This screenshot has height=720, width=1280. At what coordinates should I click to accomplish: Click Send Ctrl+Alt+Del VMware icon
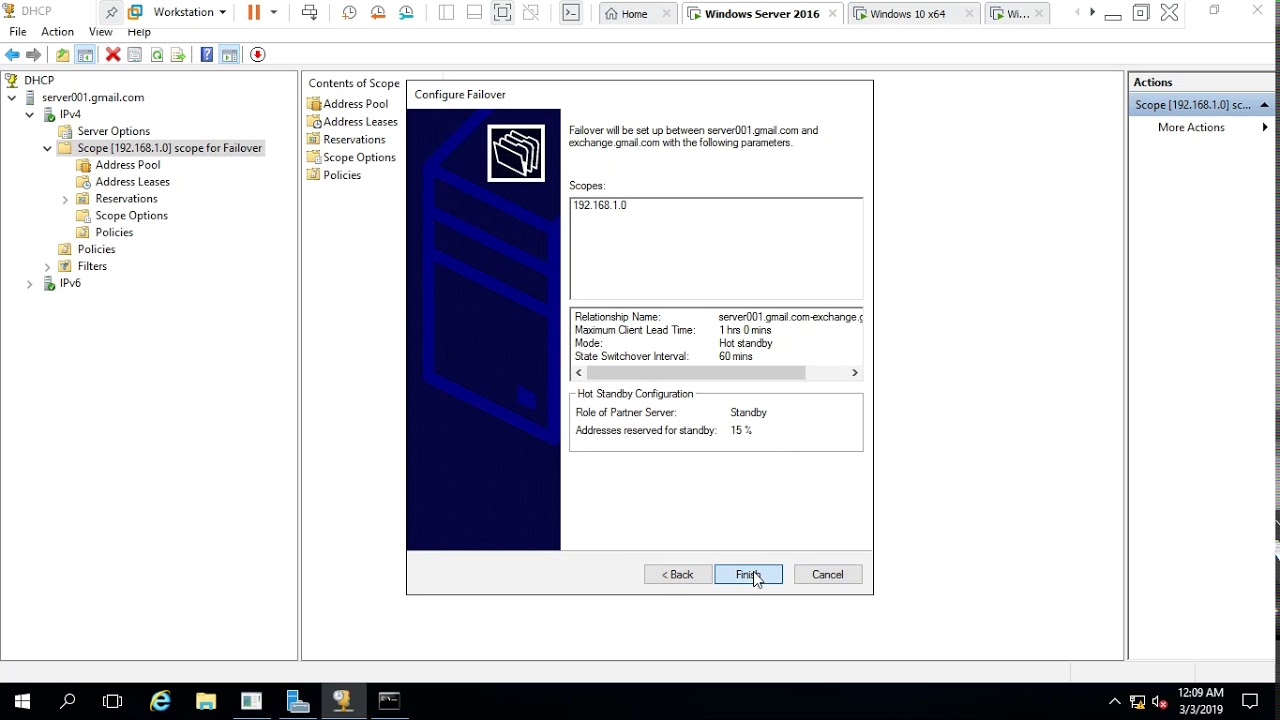tap(310, 13)
